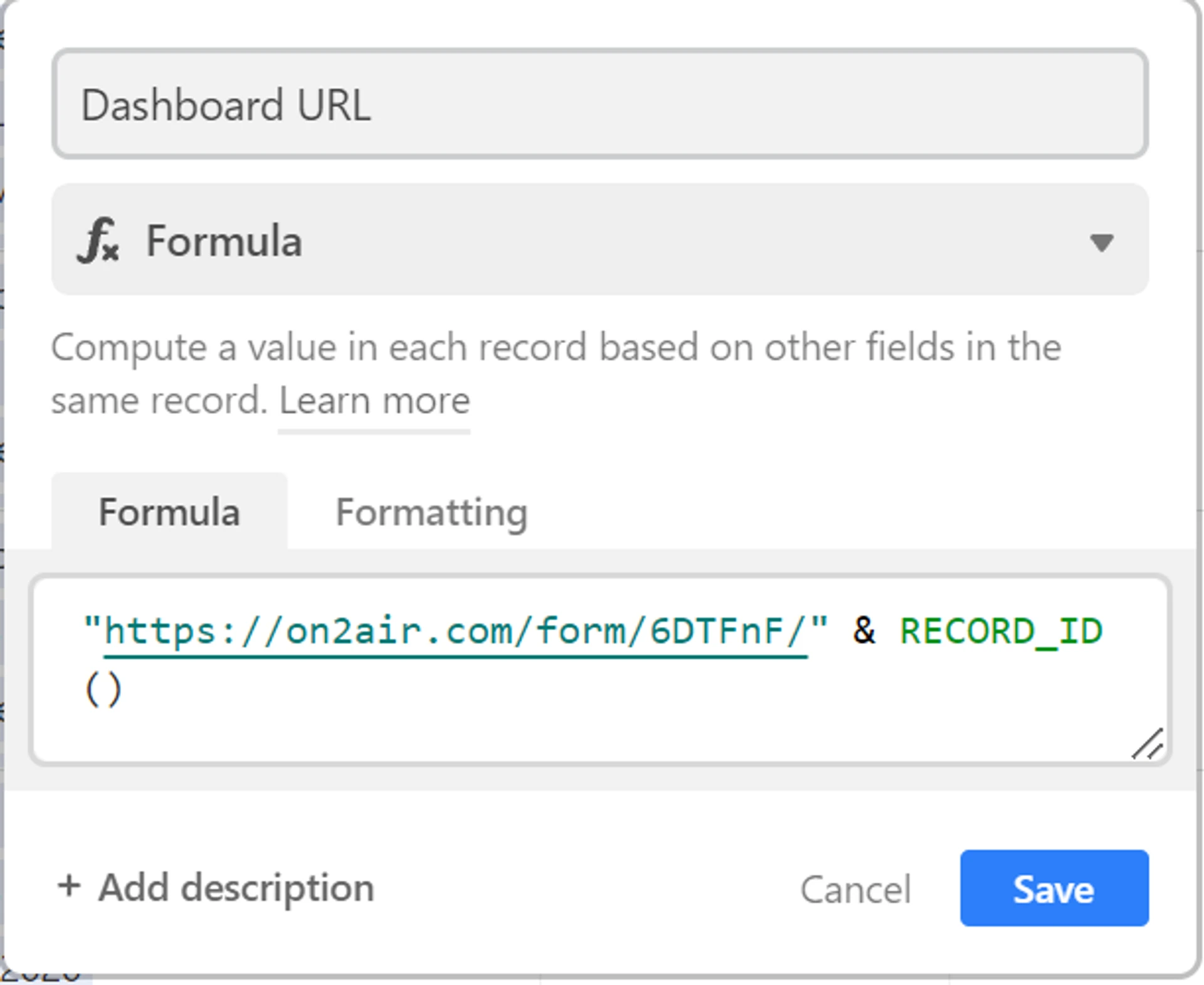This screenshot has width=1204, height=985.
Task: Click the Dashboard URL field name input
Action: click(x=599, y=104)
